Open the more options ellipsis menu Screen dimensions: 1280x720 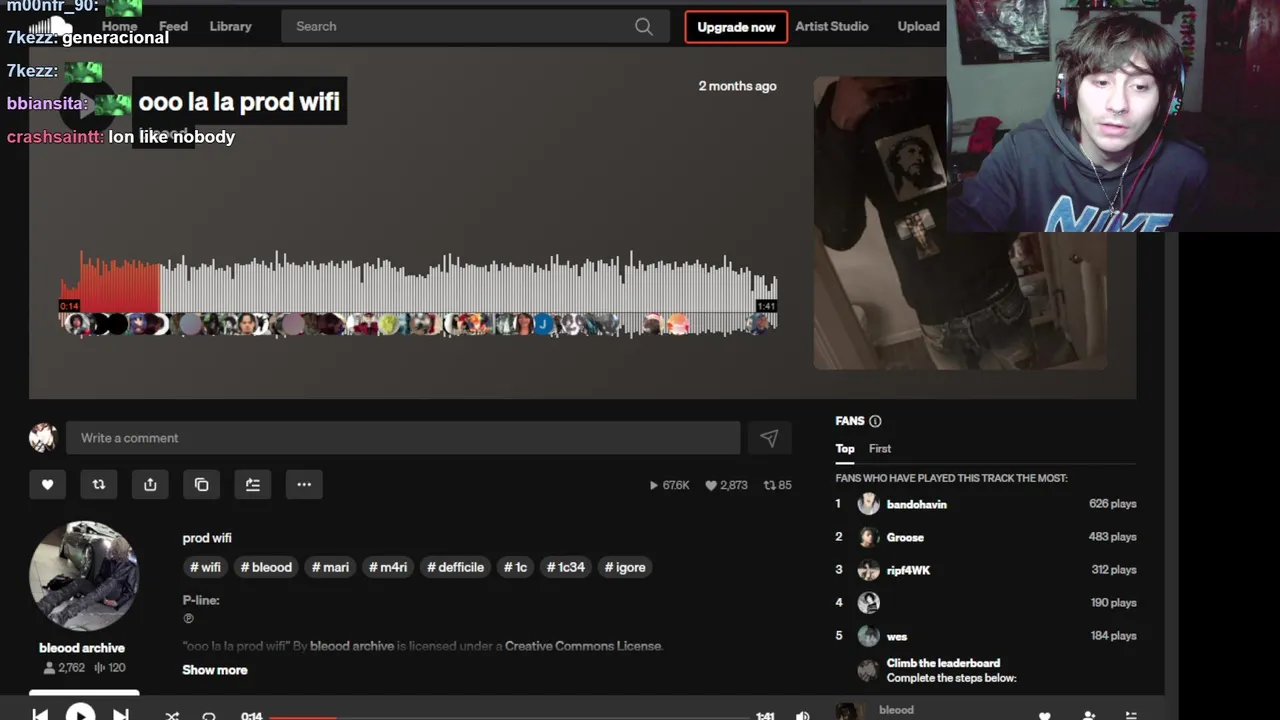[304, 484]
